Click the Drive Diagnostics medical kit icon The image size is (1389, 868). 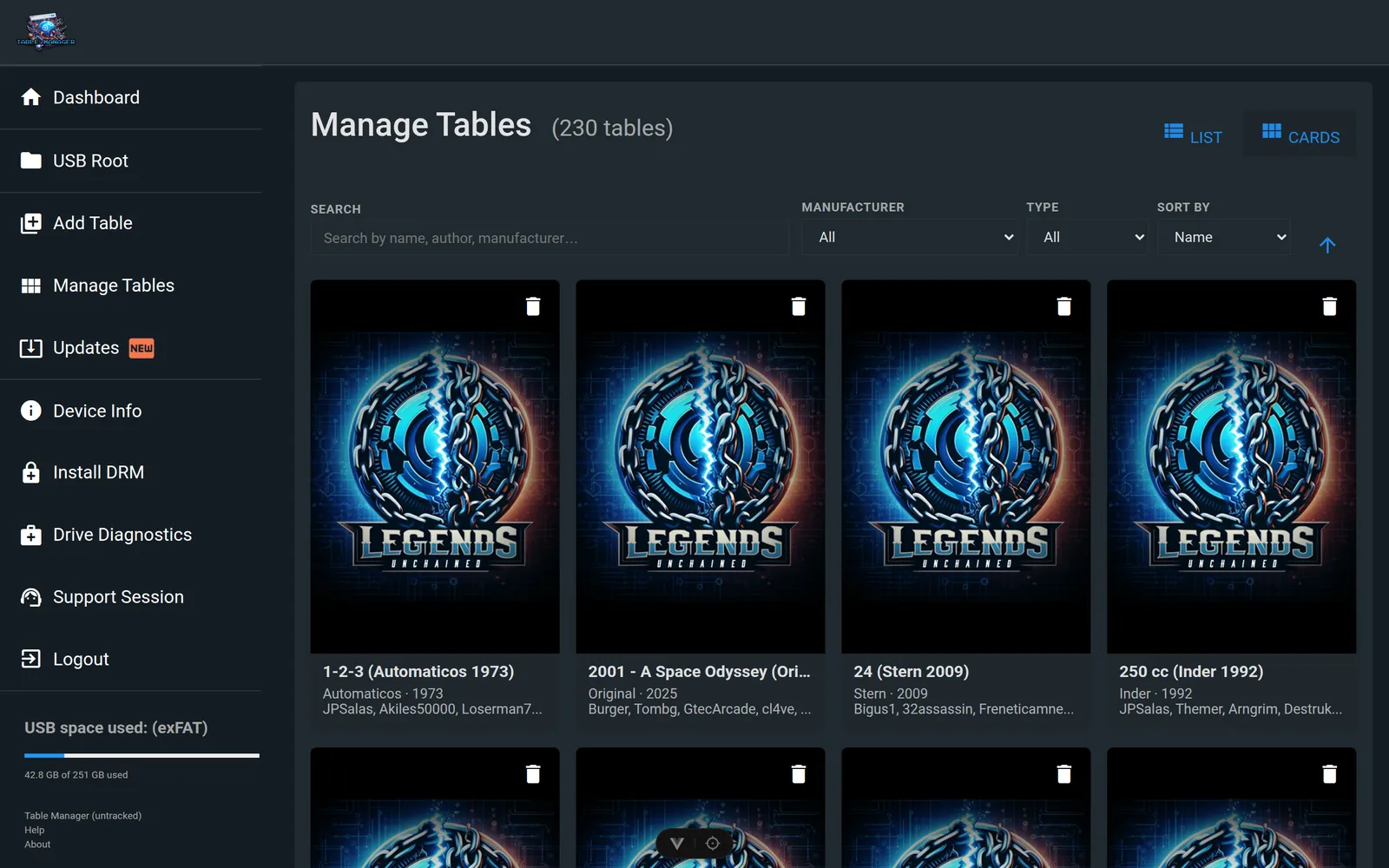click(x=31, y=535)
